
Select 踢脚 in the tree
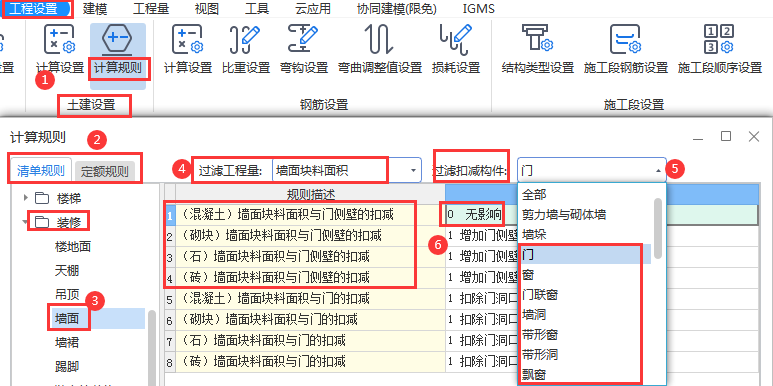pyautogui.click(x=67, y=367)
